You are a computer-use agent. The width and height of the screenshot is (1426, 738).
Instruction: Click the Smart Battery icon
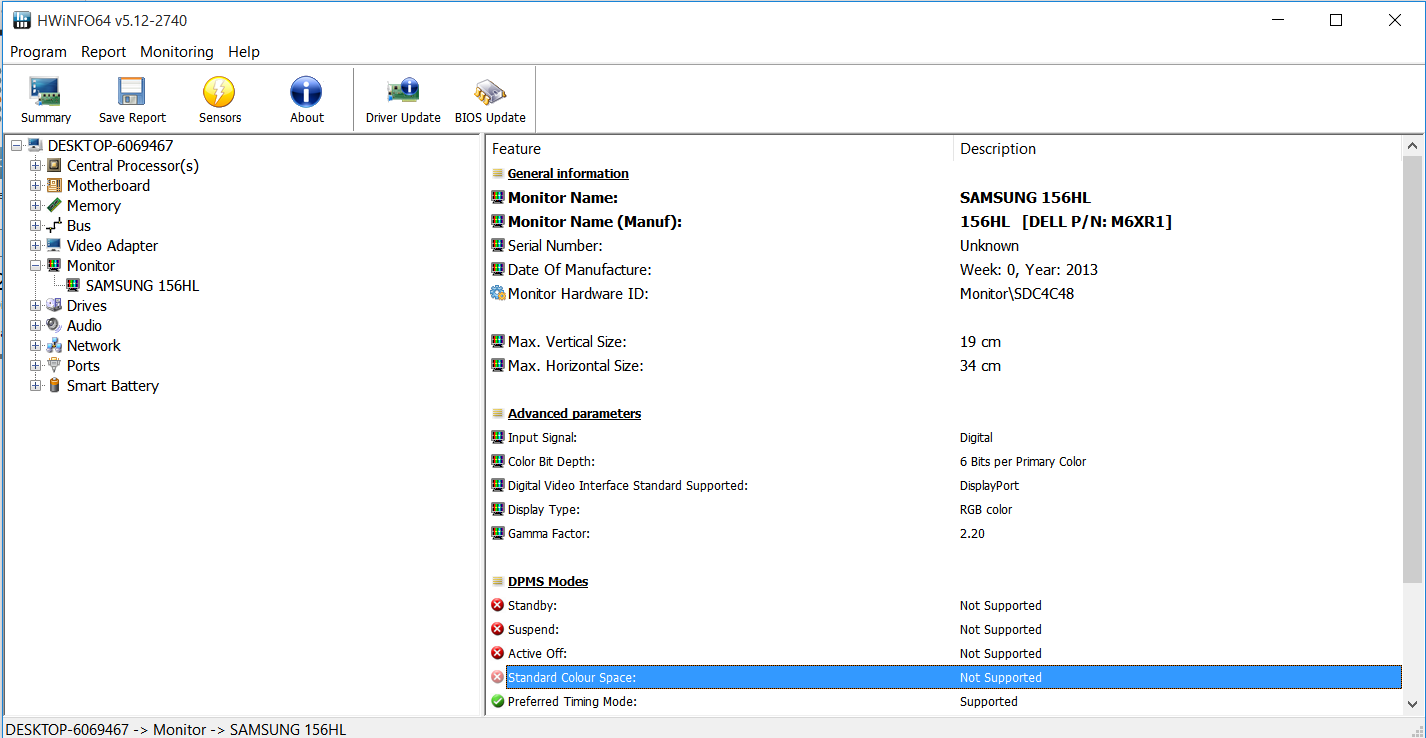(x=54, y=386)
